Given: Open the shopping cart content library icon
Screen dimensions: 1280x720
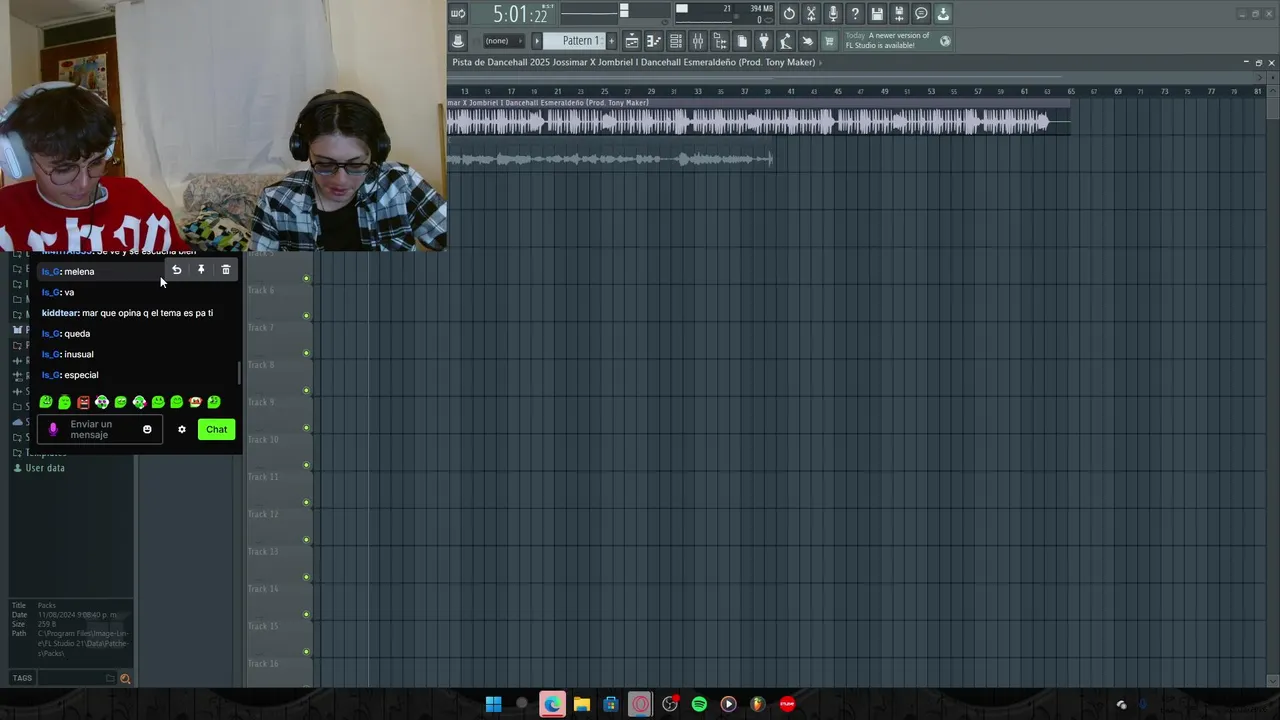Looking at the screenshot, I should [x=829, y=41].
